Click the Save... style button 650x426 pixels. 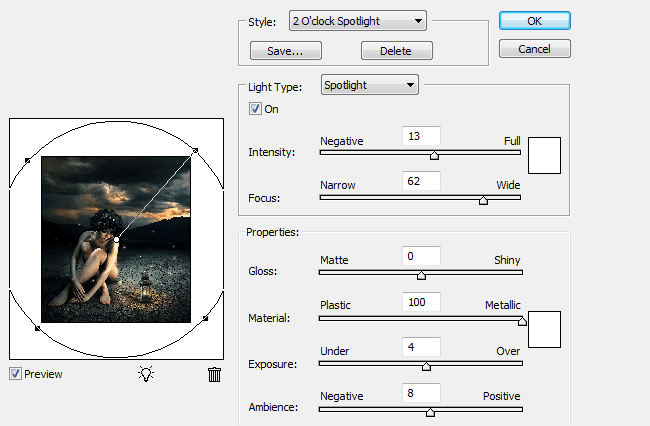(x=285, y=50)
